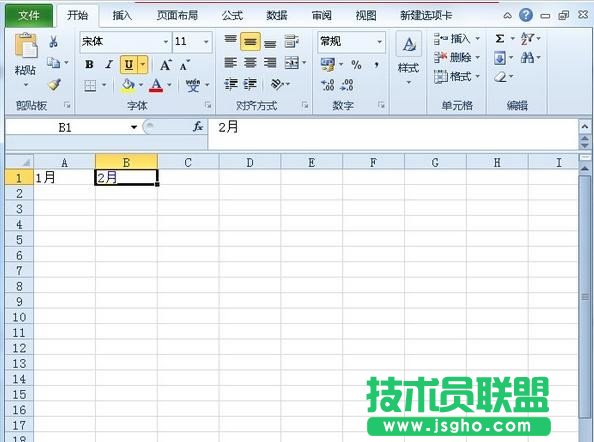This screenshot has width=594, height=442.
Task: Open Excel help question mark
Action: 526,16
